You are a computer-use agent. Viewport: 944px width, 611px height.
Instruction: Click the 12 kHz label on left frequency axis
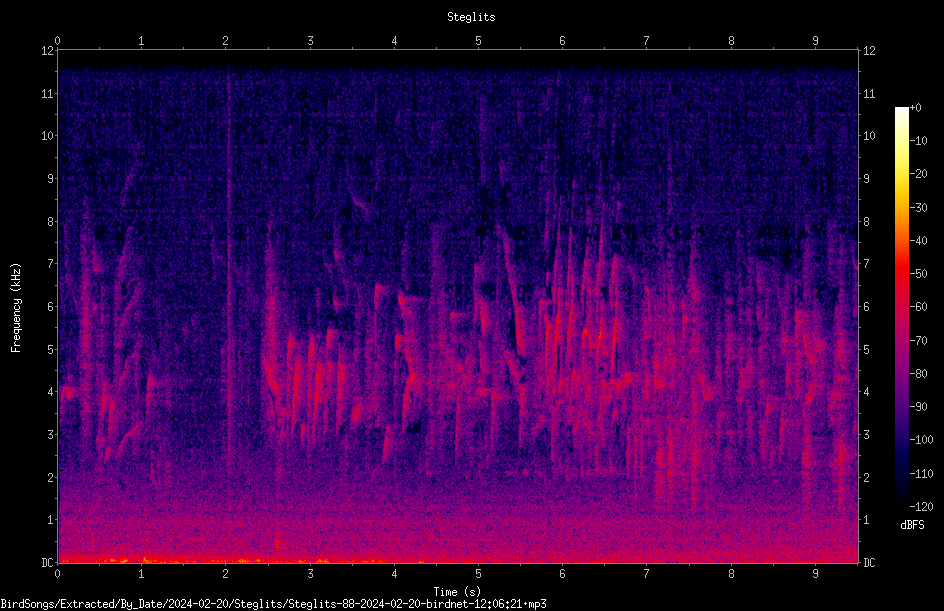point(48,51)
